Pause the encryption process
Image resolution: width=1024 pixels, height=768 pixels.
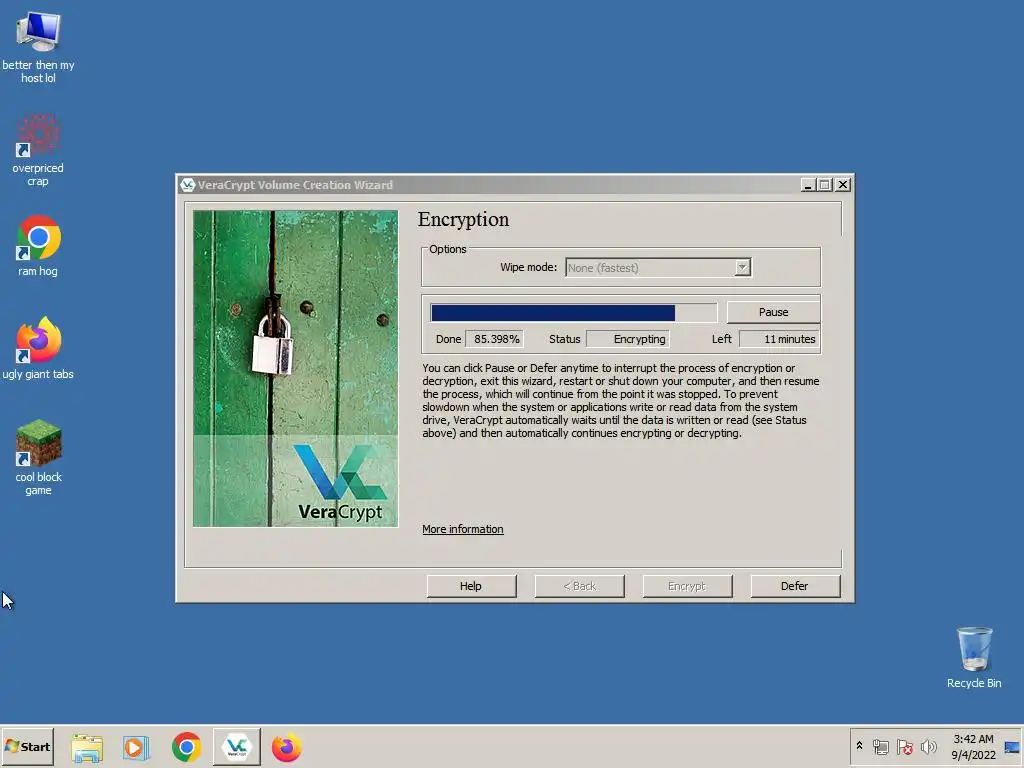click(773, 312)
